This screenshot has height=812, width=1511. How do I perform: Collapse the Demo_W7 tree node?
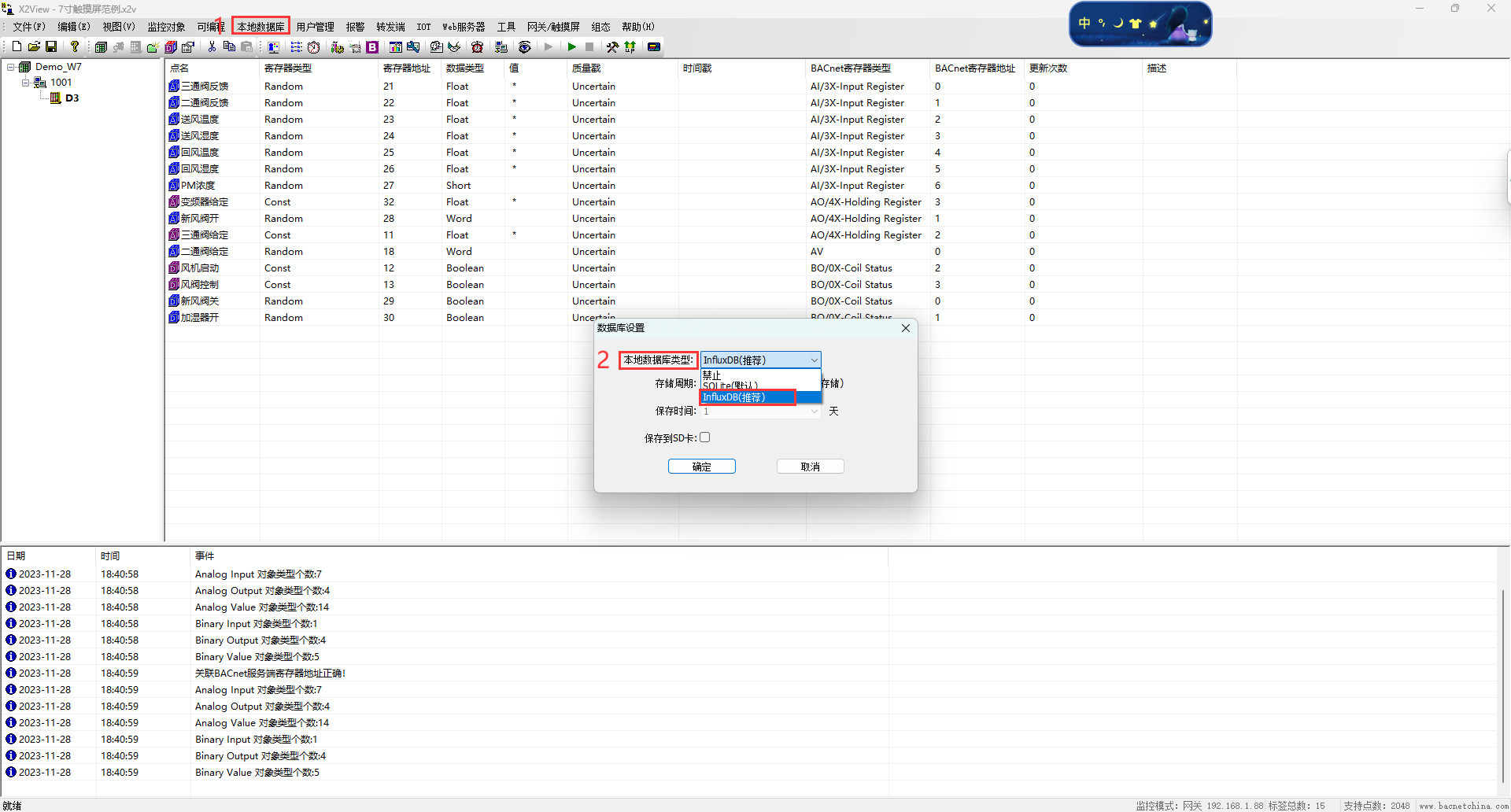click(11, 67)
